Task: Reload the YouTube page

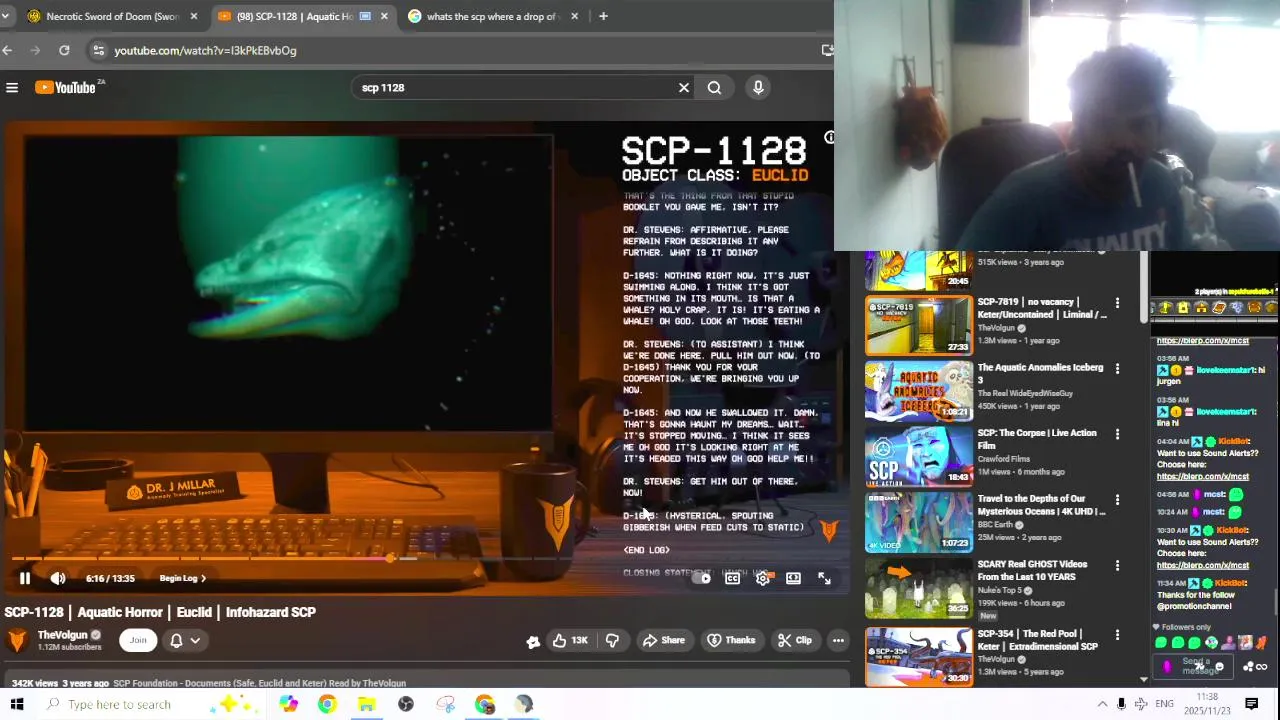Action: click(64, 50)
